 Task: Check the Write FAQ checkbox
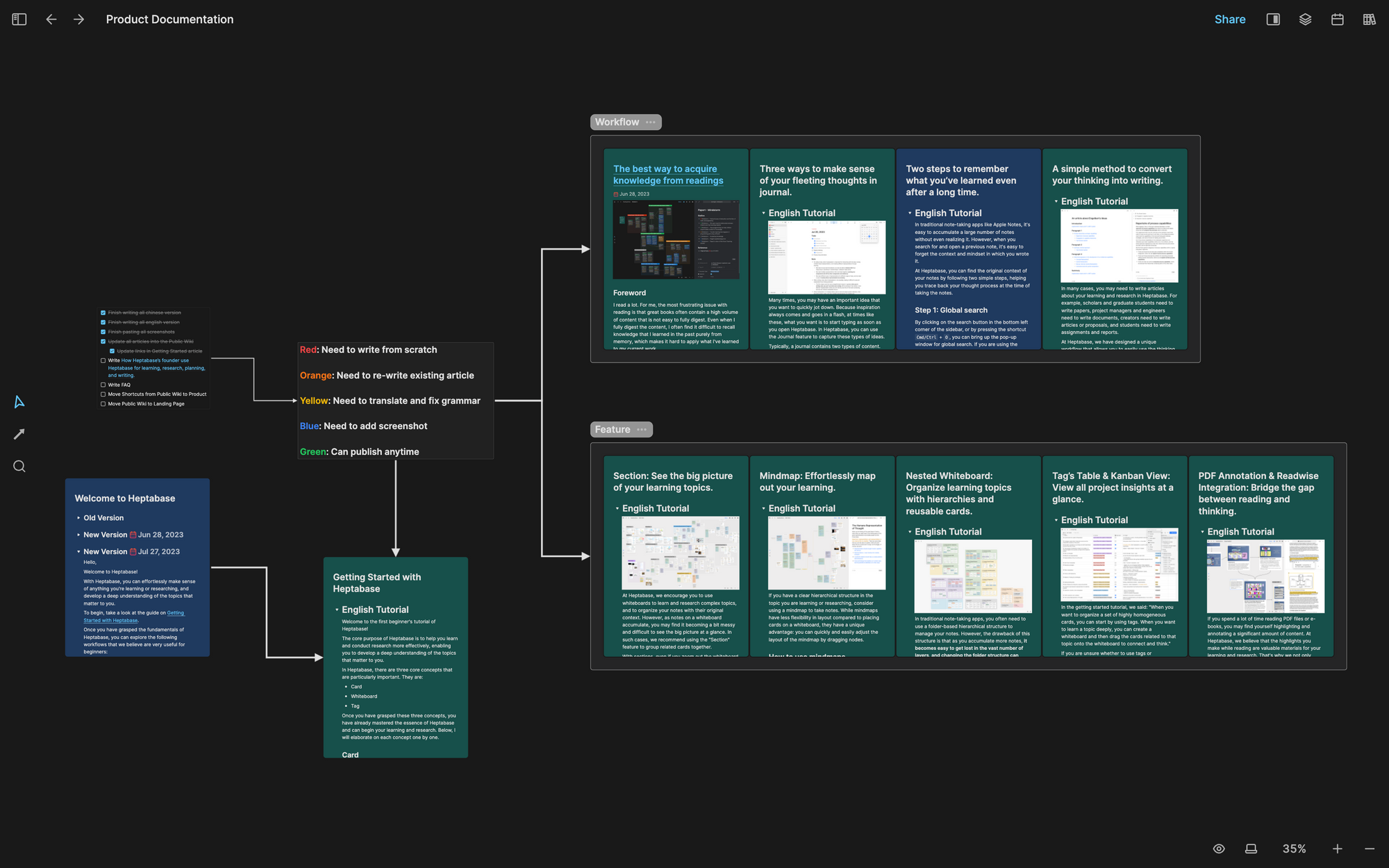pyautogui.click(x=103, y=385)
